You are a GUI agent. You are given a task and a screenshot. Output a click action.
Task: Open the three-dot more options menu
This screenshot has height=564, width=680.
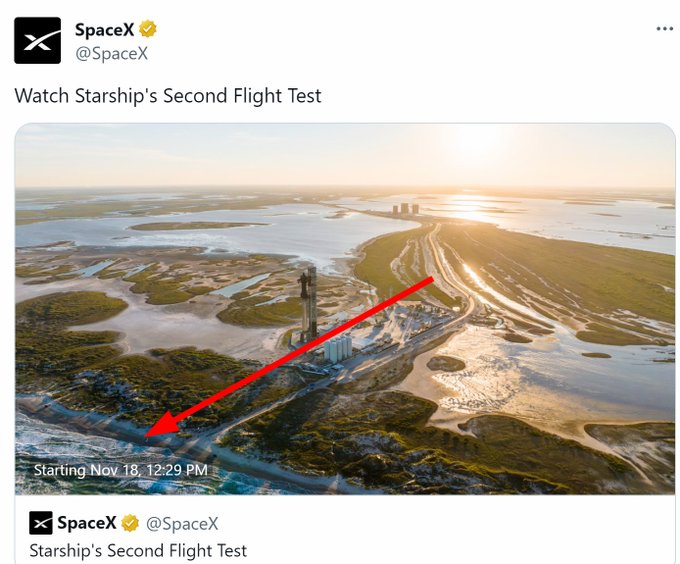[x=664, y=29]
